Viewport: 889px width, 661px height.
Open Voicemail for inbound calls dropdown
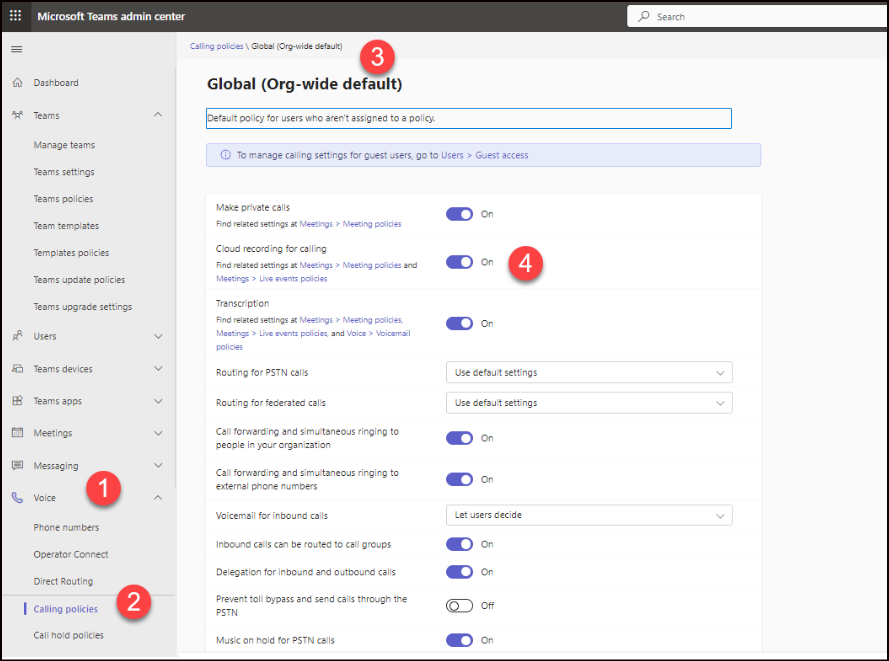[x=588, y=516]
